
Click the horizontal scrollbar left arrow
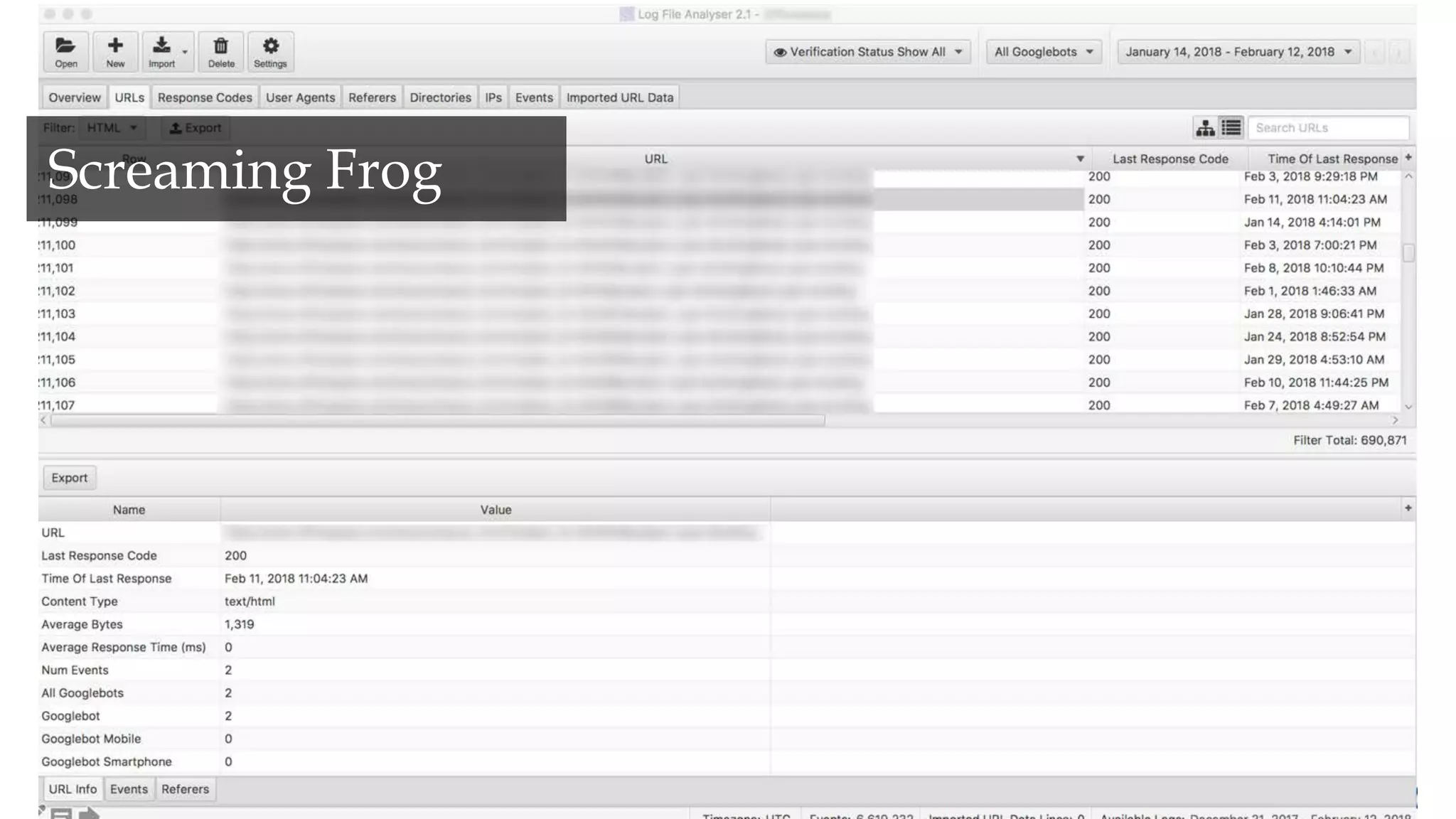[x=43, y=420]
